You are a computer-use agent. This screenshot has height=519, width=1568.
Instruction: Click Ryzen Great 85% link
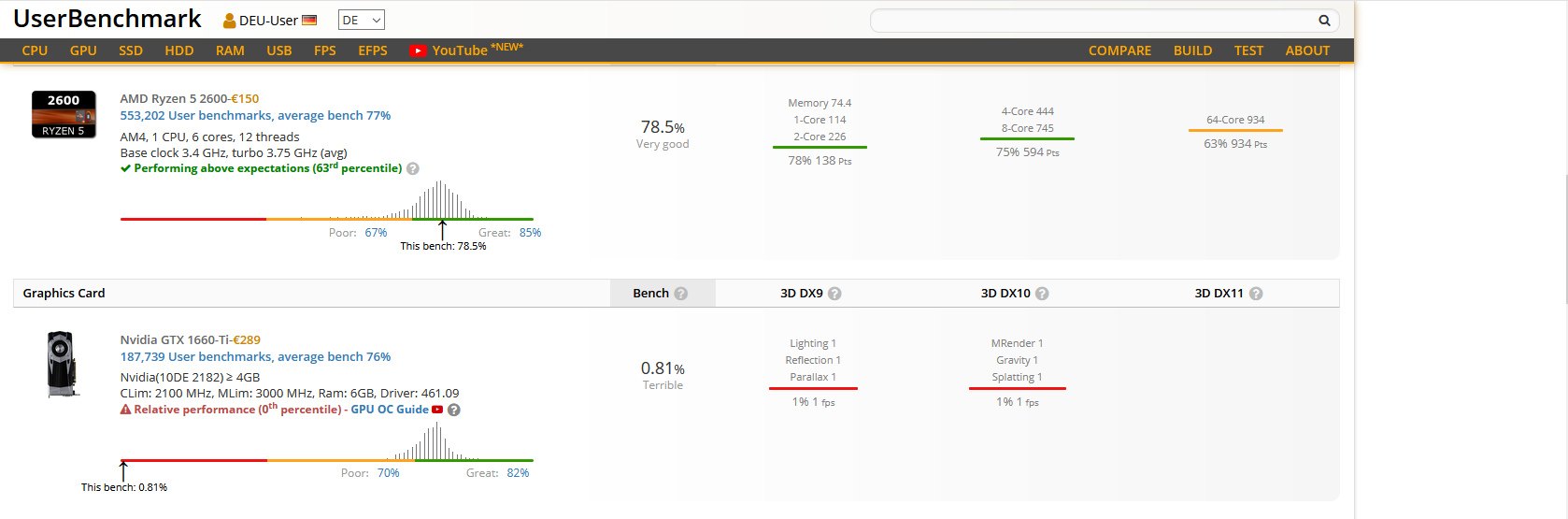[530, 233]
